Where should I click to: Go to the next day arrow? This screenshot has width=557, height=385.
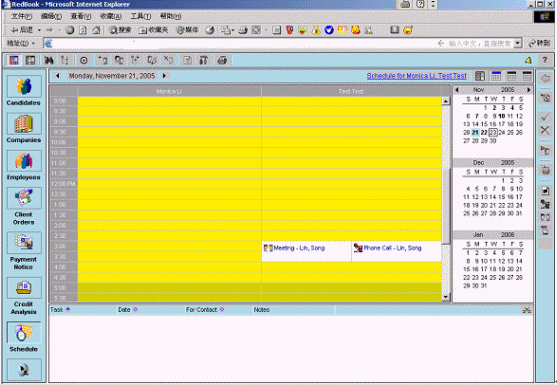[164, 76]
